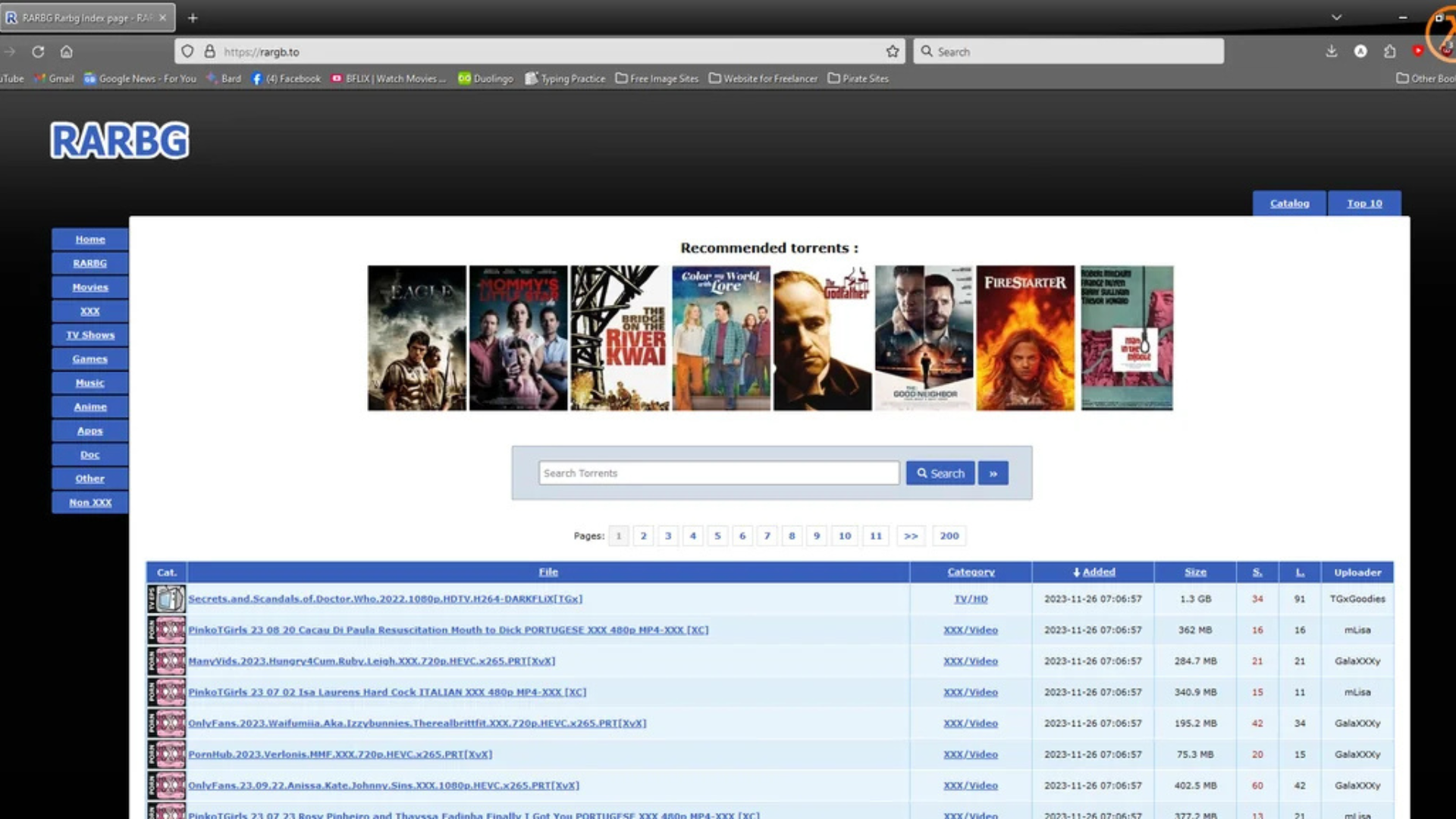
Task: Open the Secrets and Scandals Doctor Who torrent
Action: [x=385, y=599]
